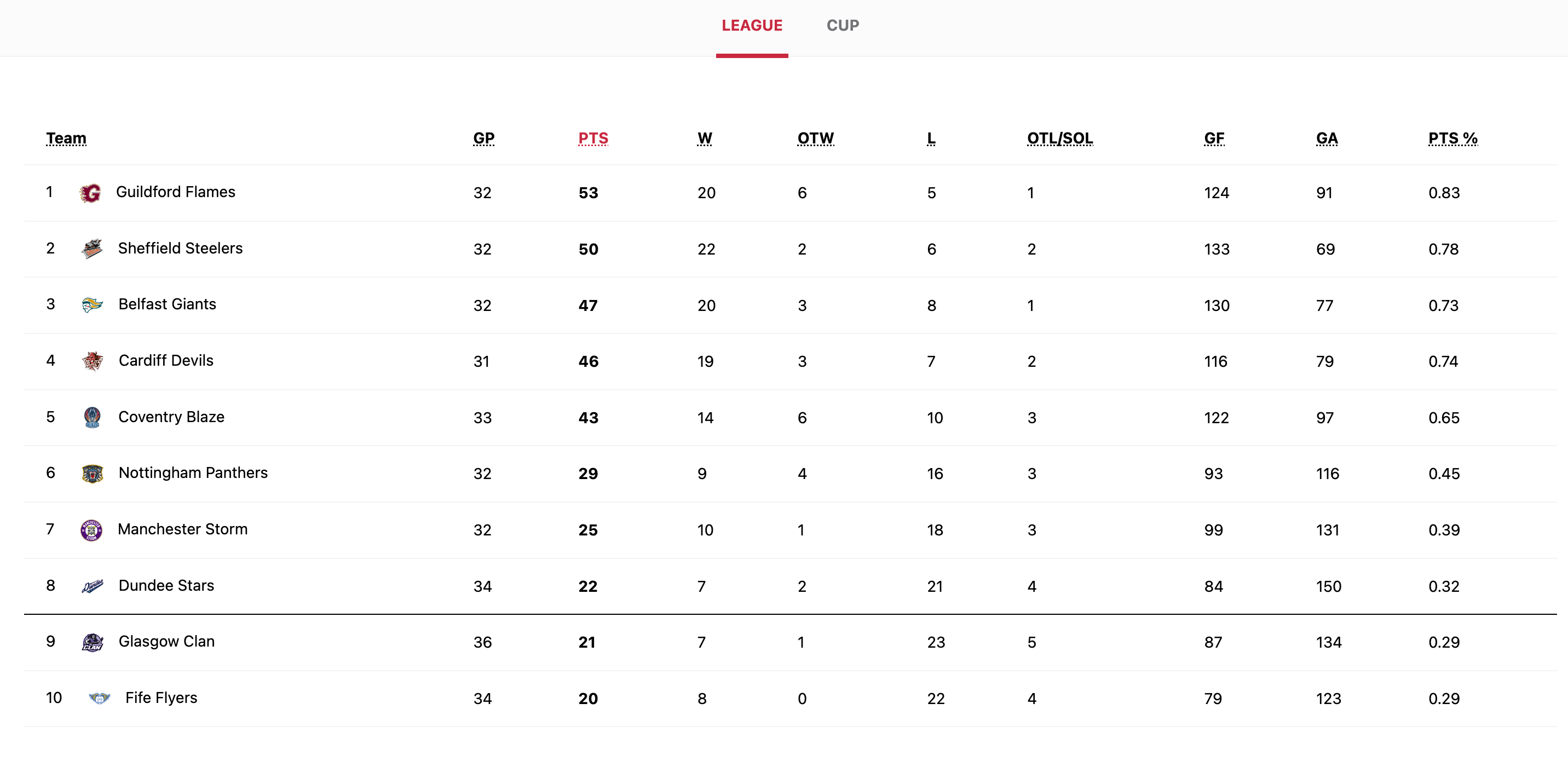Click the Coventry Blaze crest icon
Viewport: 1568px width, 761px height.
point(92,418)
